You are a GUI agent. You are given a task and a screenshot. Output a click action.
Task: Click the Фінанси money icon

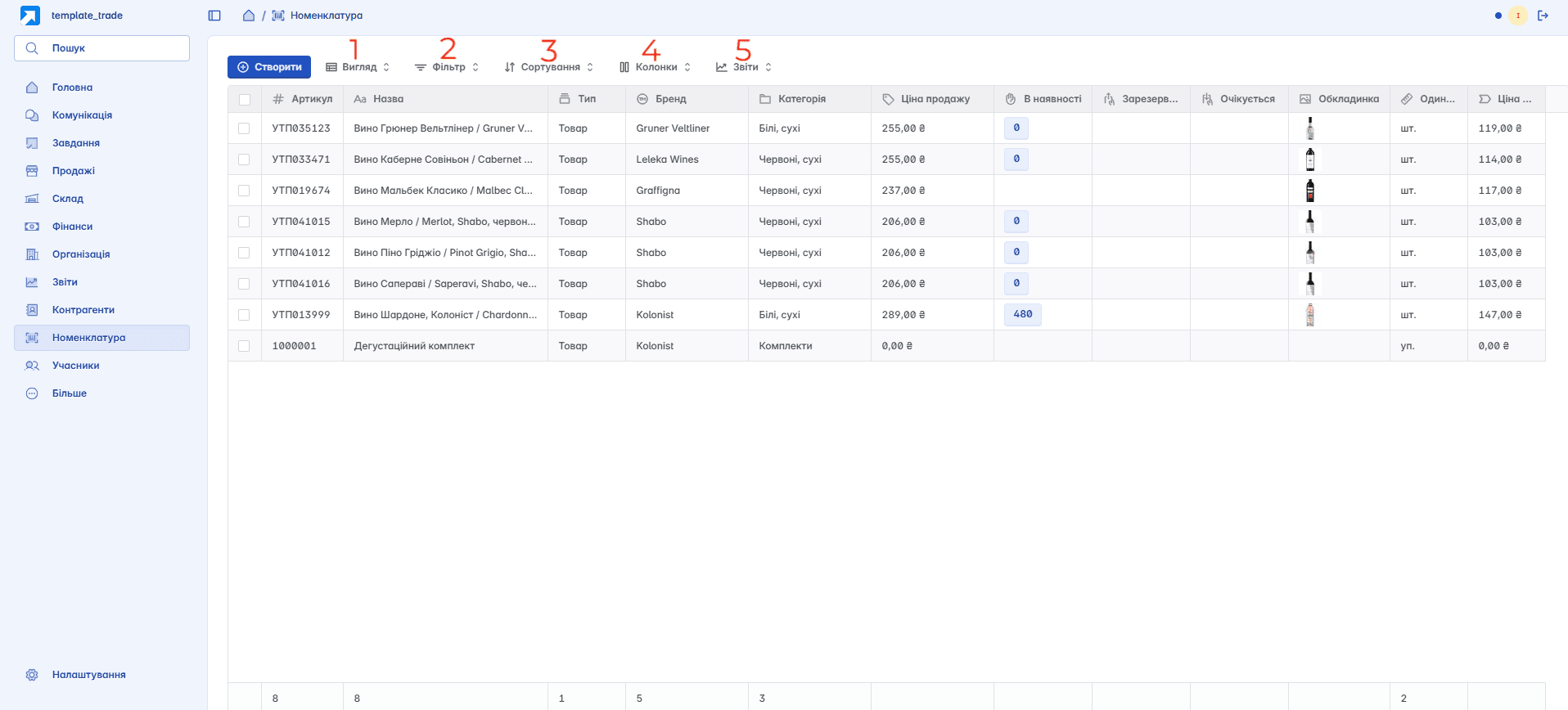click(x=32, y=227)
